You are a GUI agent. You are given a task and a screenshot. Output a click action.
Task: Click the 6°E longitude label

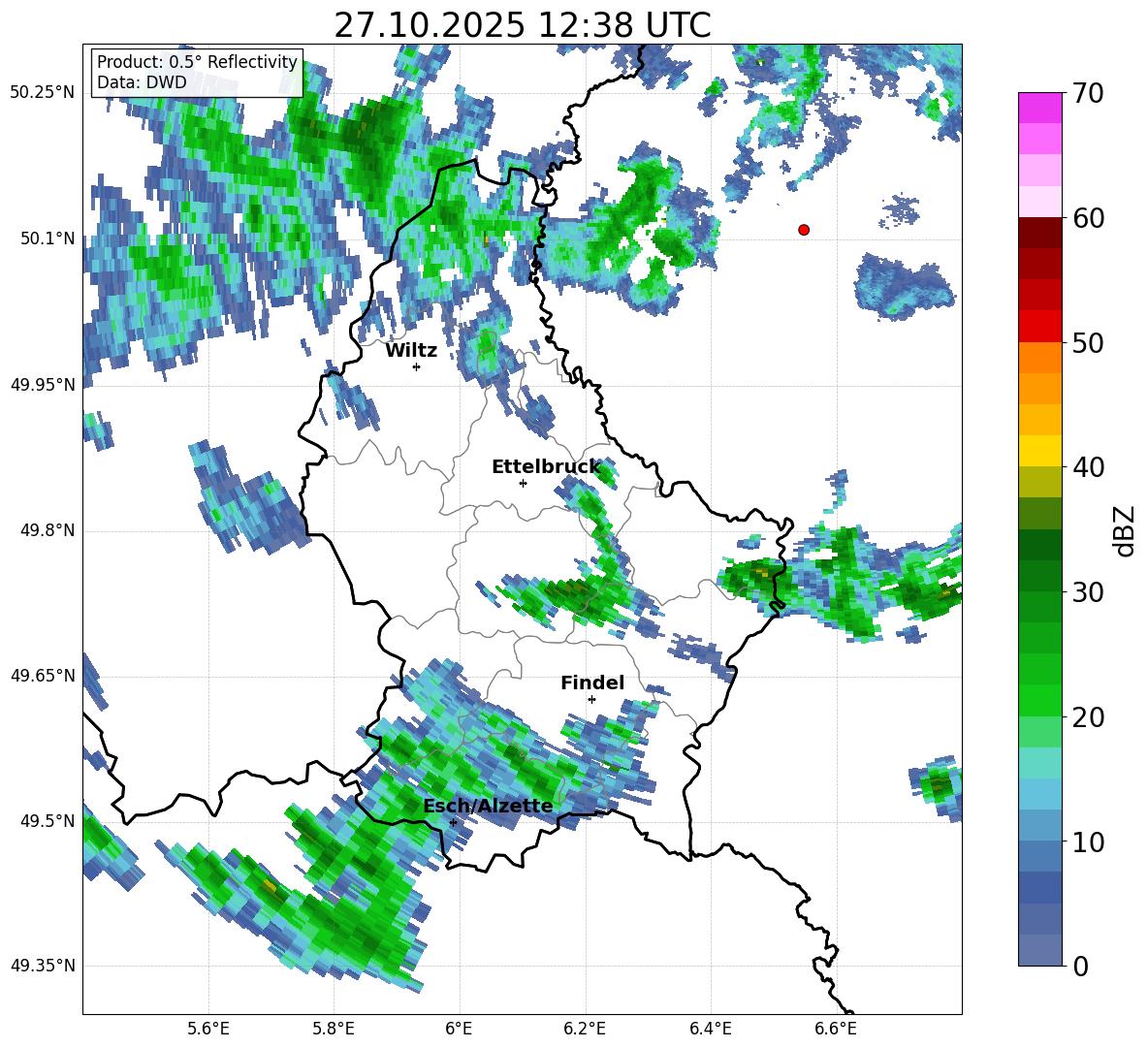[459, 1029]
